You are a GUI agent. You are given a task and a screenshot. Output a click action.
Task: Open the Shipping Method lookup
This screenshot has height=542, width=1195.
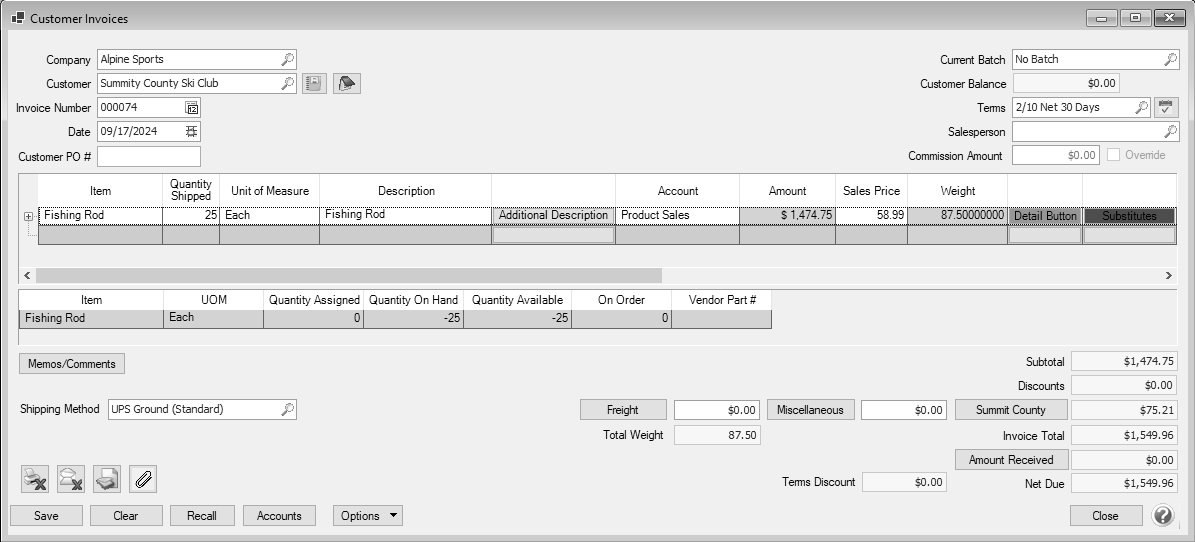coord(286,409)
